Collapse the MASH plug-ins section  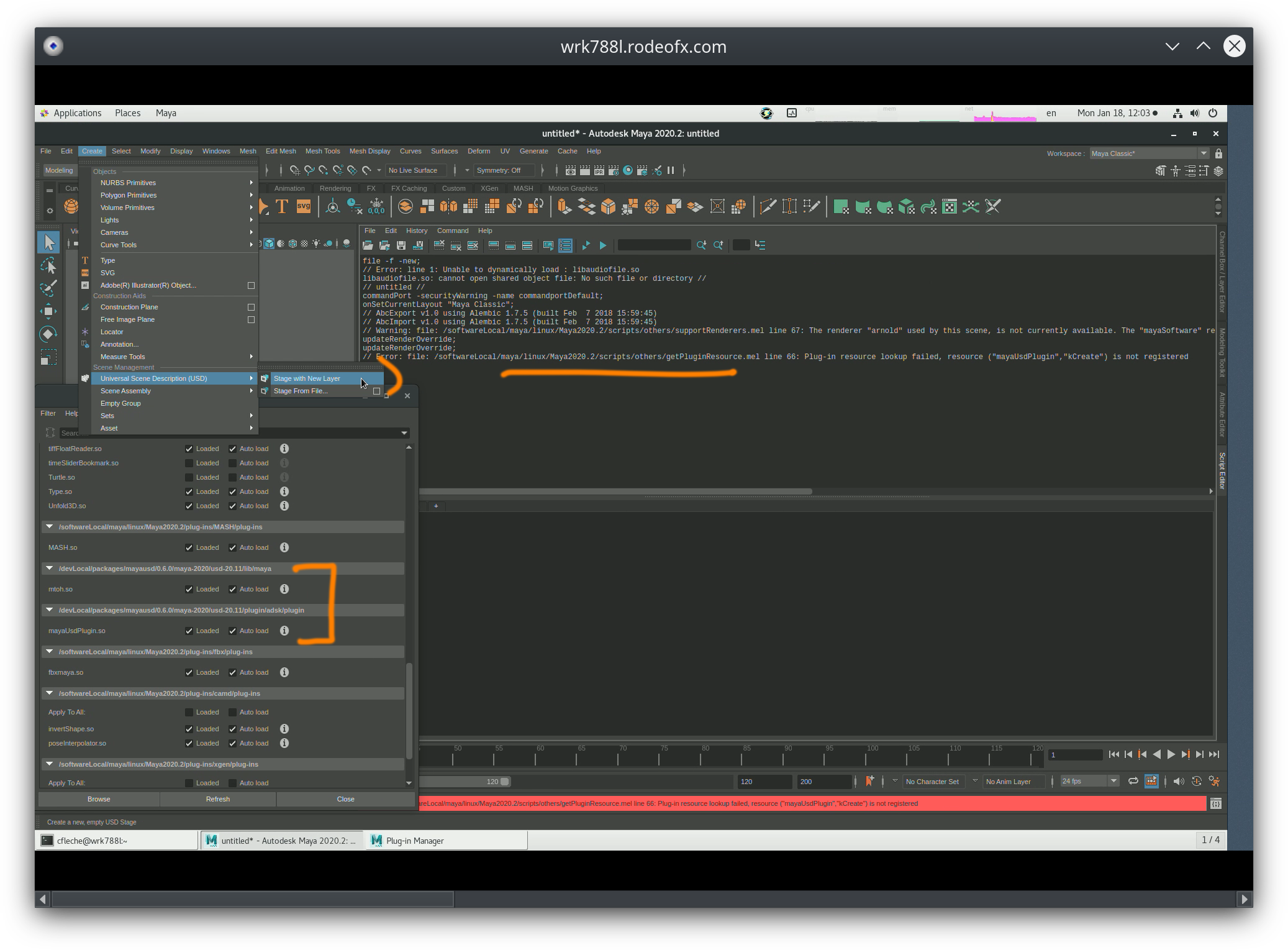click(50, 526)
